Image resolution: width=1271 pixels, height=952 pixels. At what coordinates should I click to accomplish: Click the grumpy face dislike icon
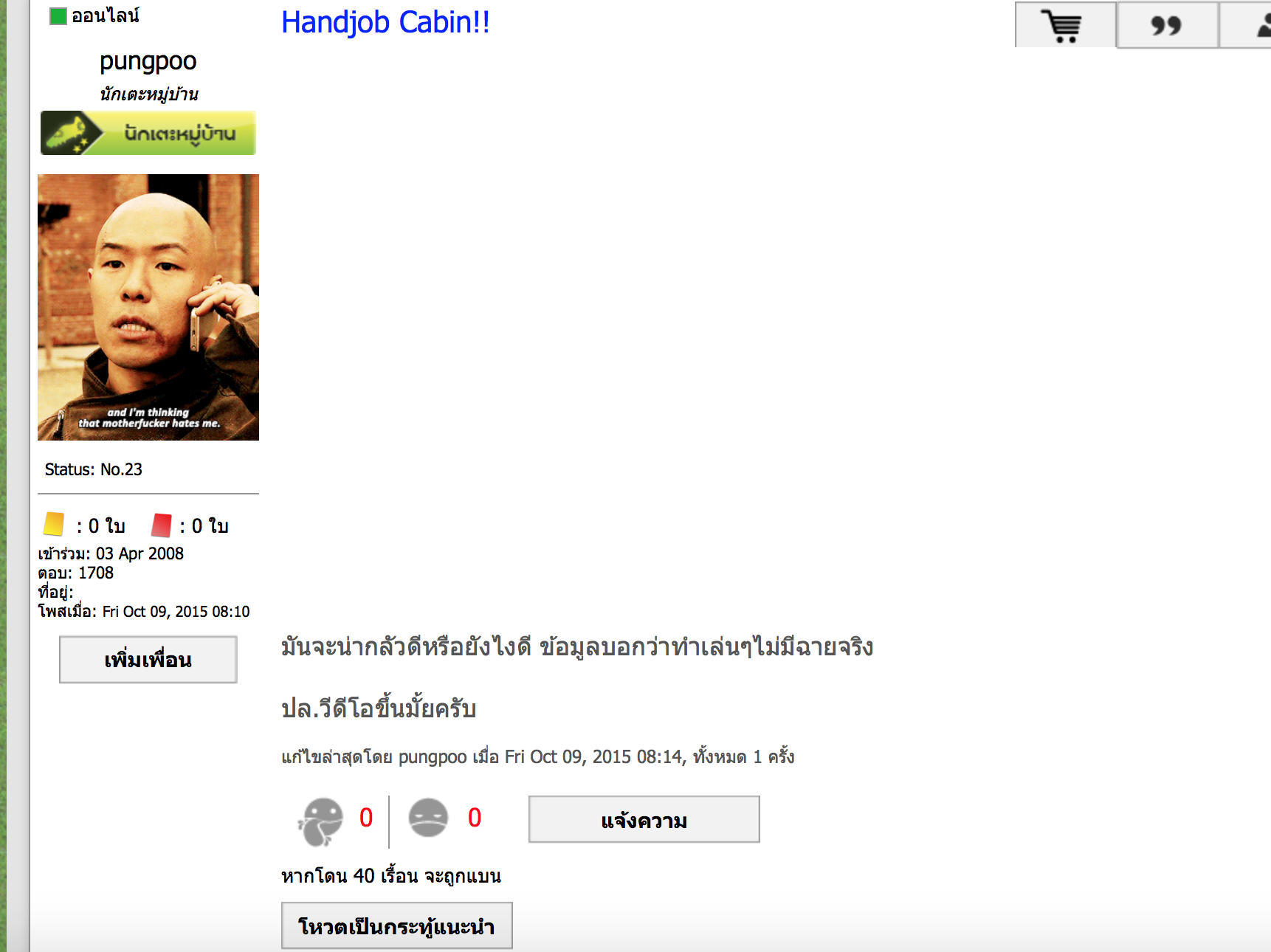[x=428, y=818]
